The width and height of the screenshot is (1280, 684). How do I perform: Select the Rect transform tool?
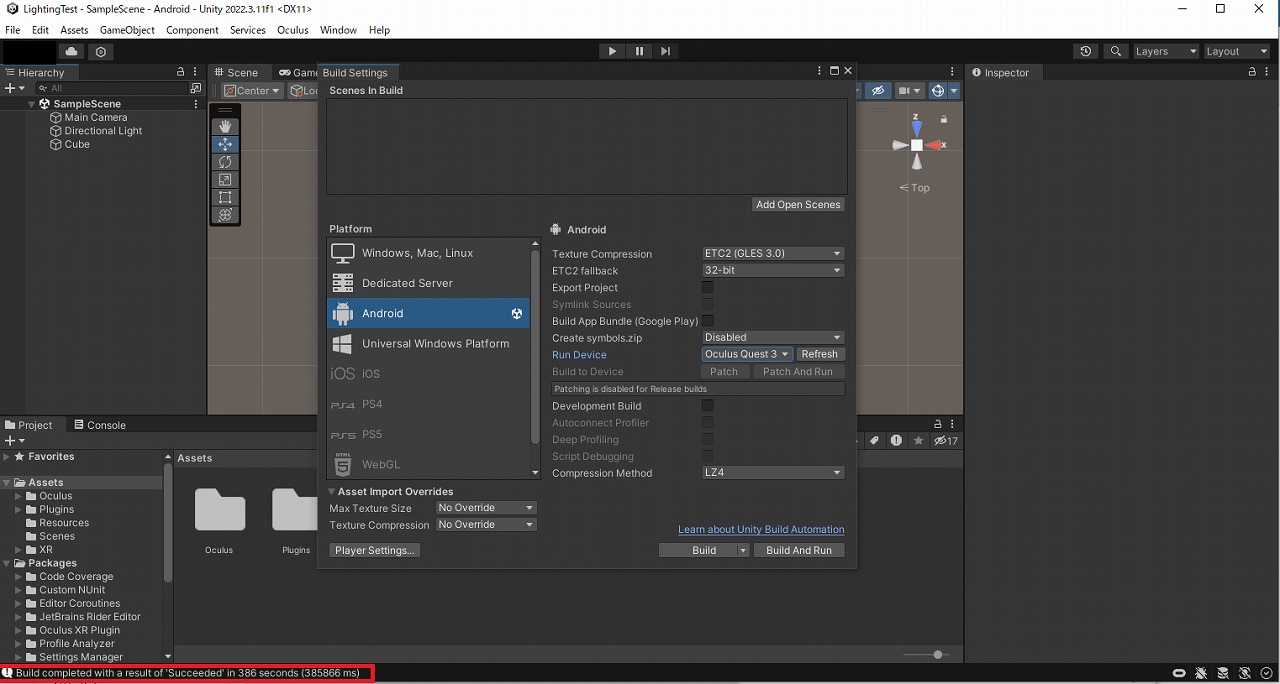coord(225,198)
